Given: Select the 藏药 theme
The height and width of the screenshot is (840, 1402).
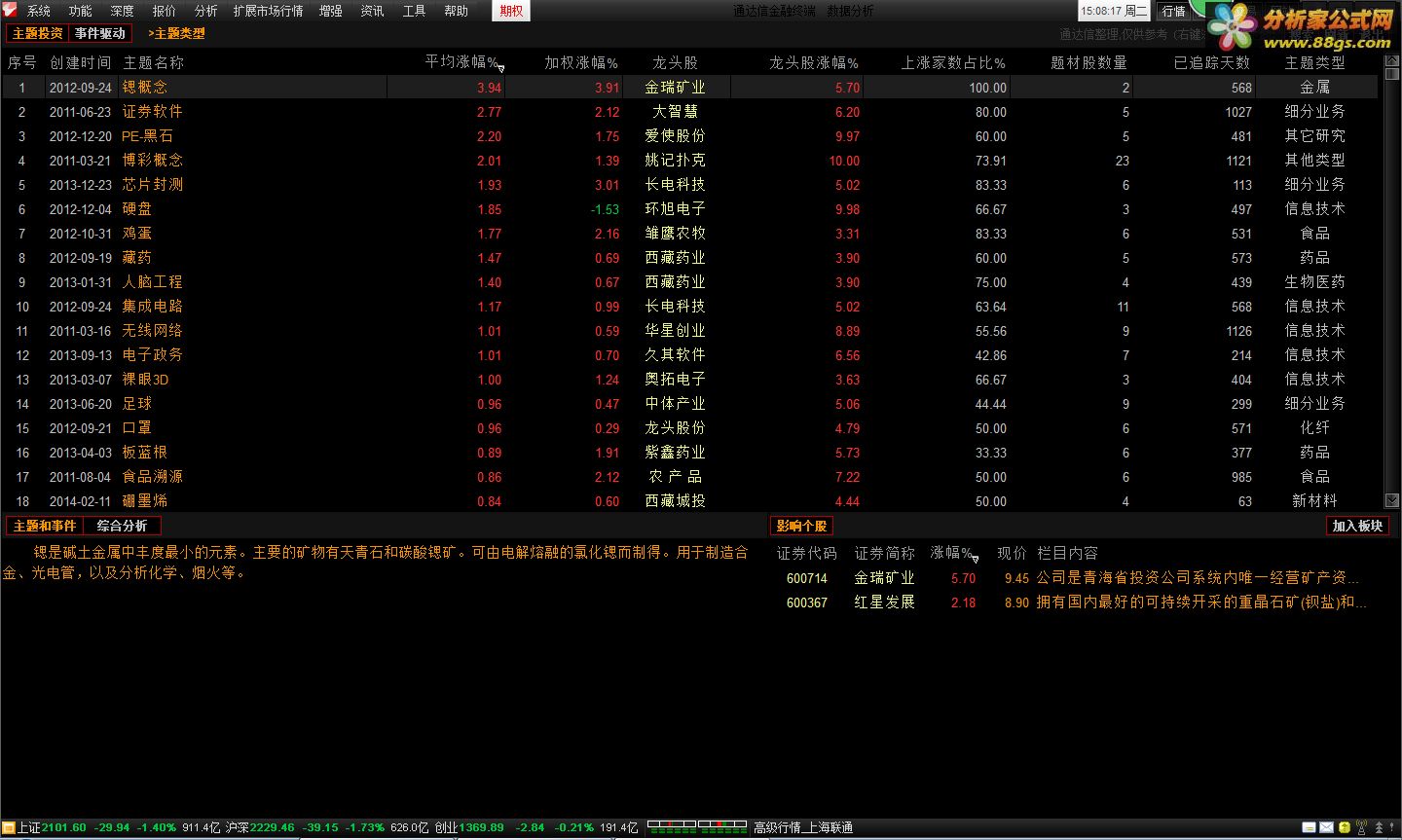Looking at the screenshot, I should 136,258.
